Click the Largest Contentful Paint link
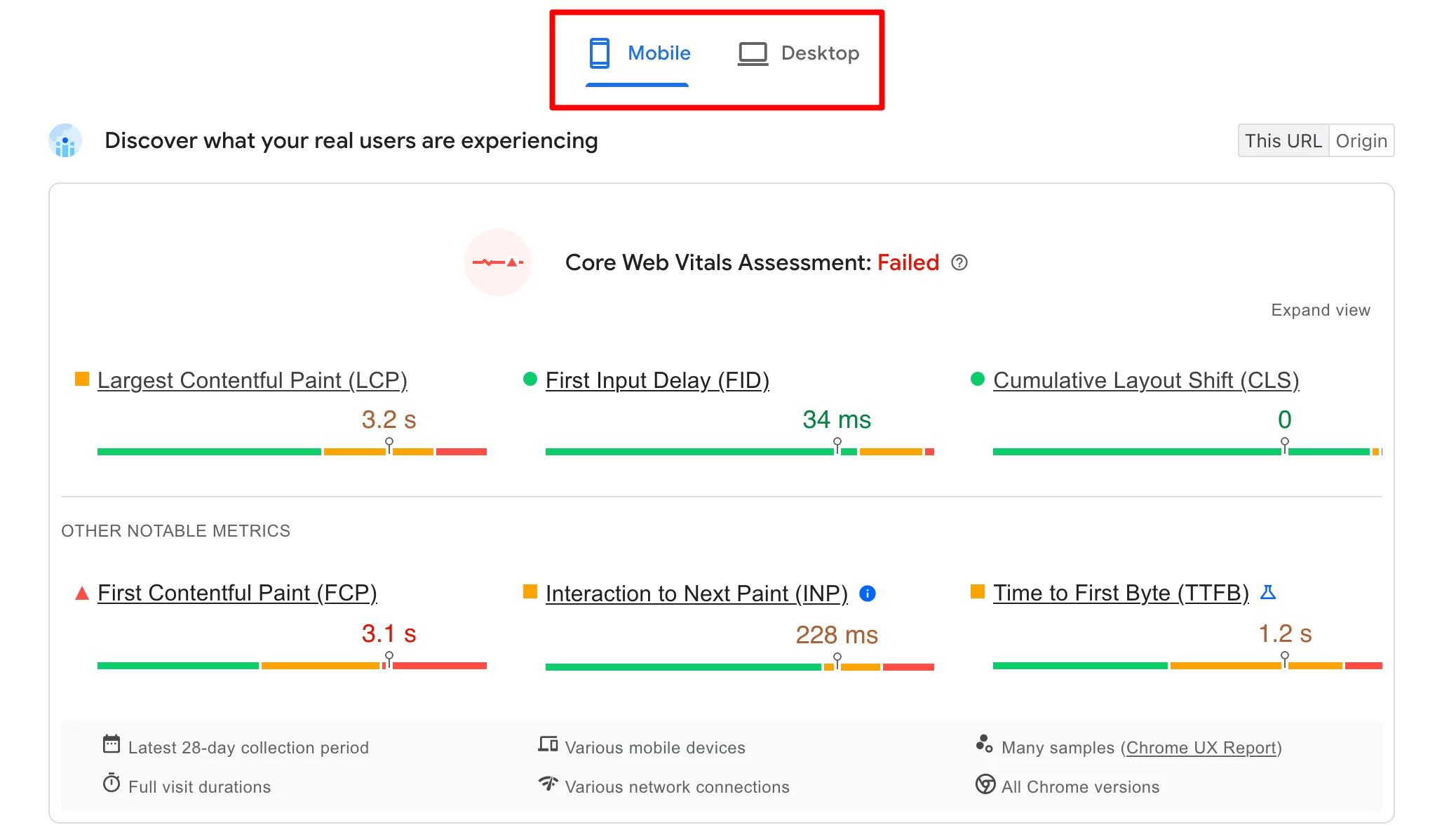This screenshot has width=1456, height=839. pyautogui.click(x=252, y=379)
